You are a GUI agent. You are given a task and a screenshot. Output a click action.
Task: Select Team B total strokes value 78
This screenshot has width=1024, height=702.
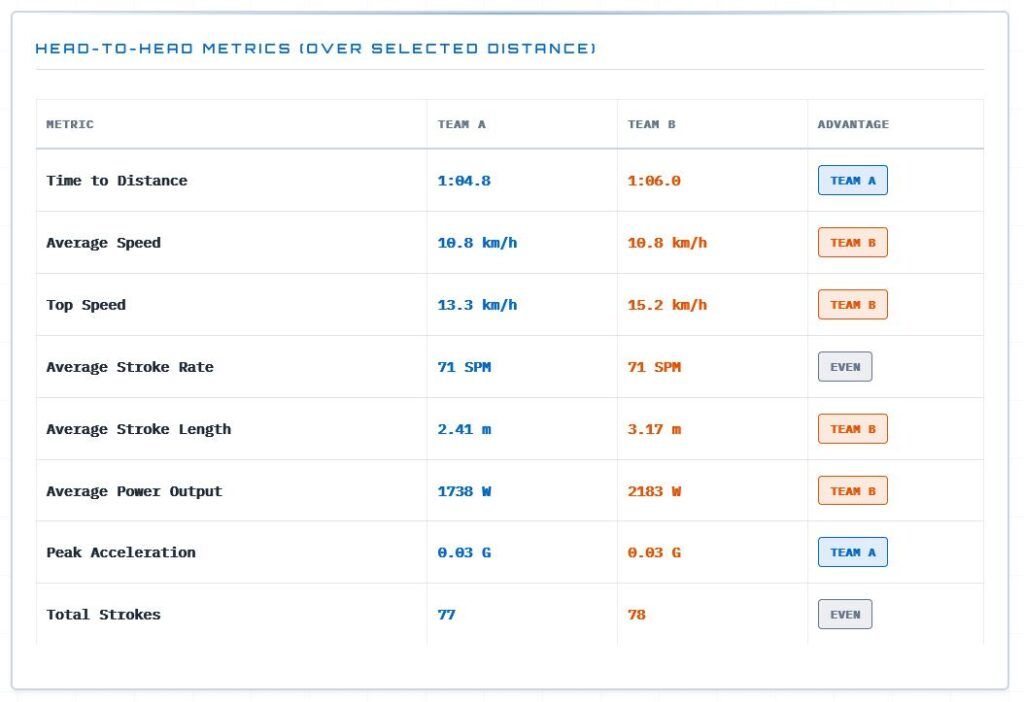tap(636, 614)
